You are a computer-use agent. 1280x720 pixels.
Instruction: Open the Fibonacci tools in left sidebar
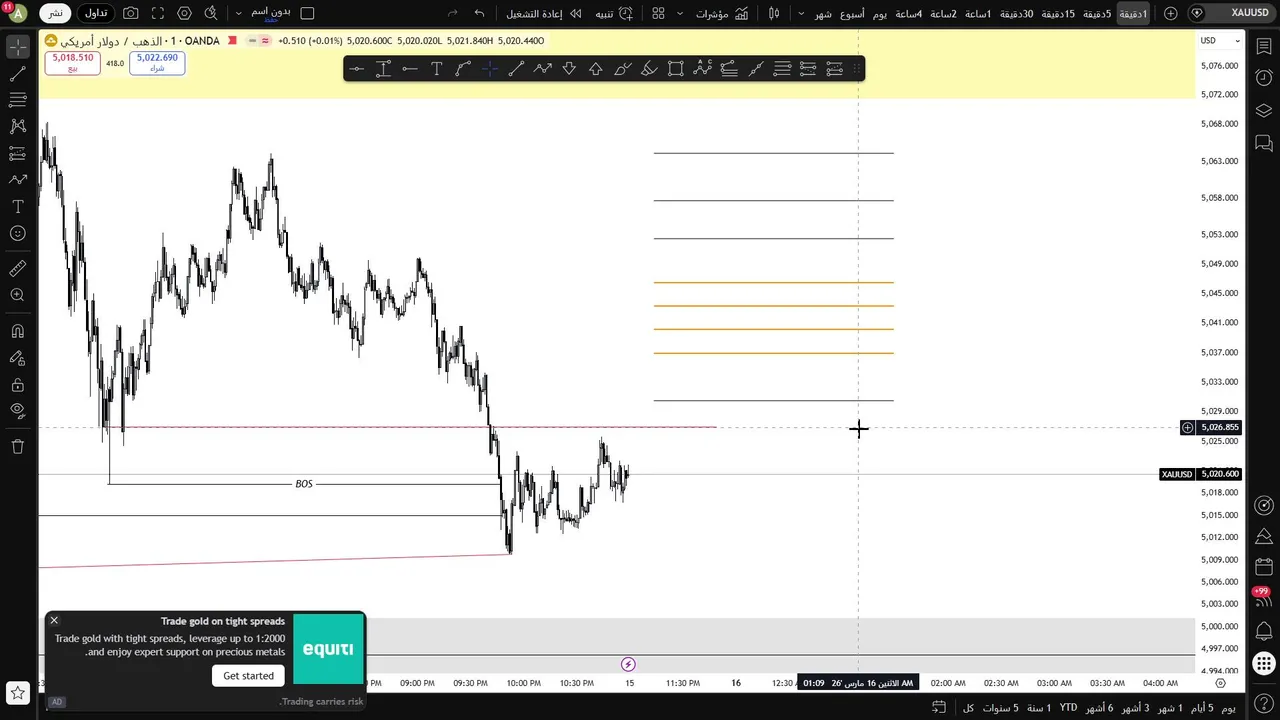[x=17, y=100]
